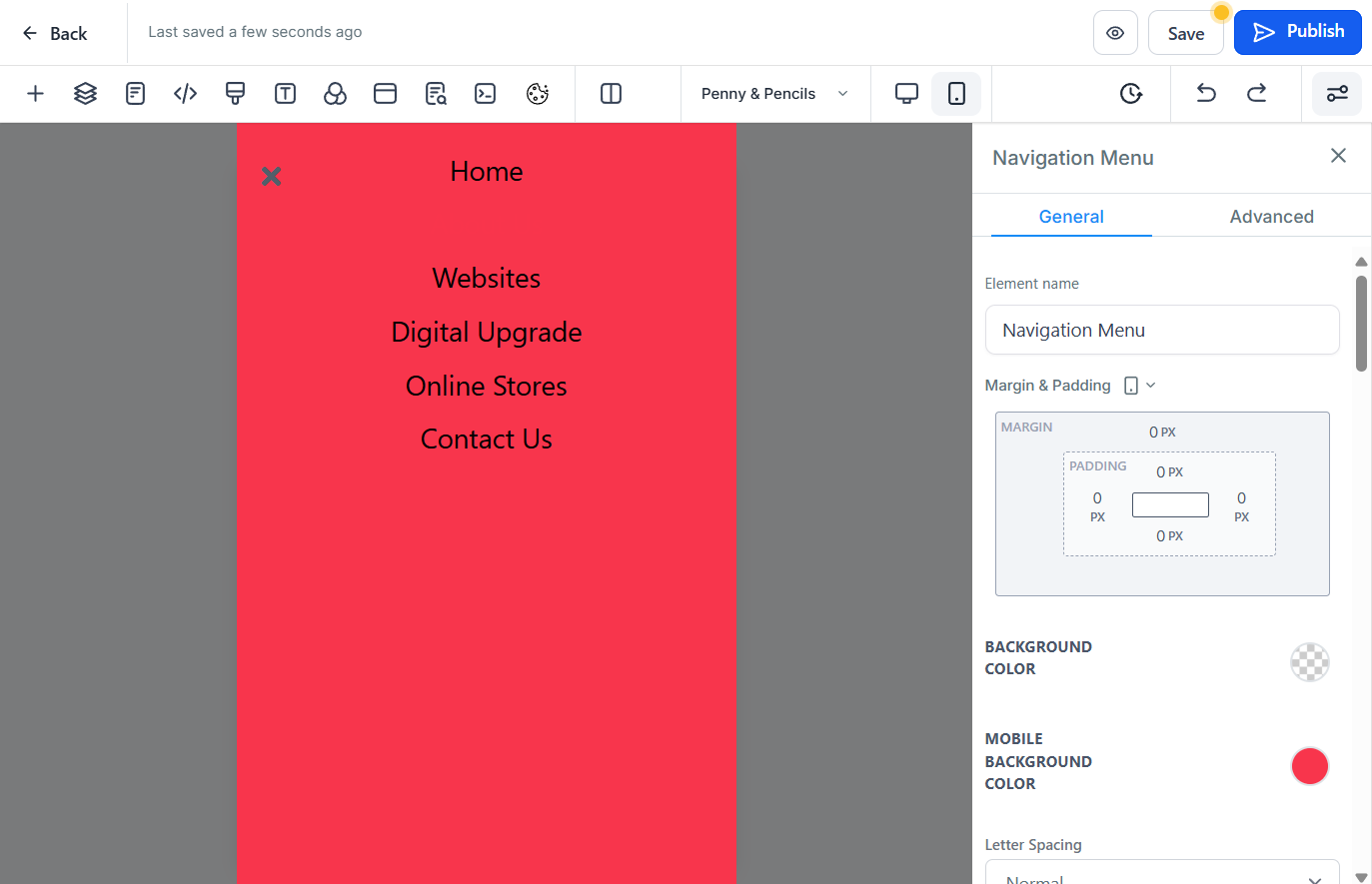Publish the page
The height and width of the screenshot is (884, 1372).
pyautogui.click(x=1298, y=32)
